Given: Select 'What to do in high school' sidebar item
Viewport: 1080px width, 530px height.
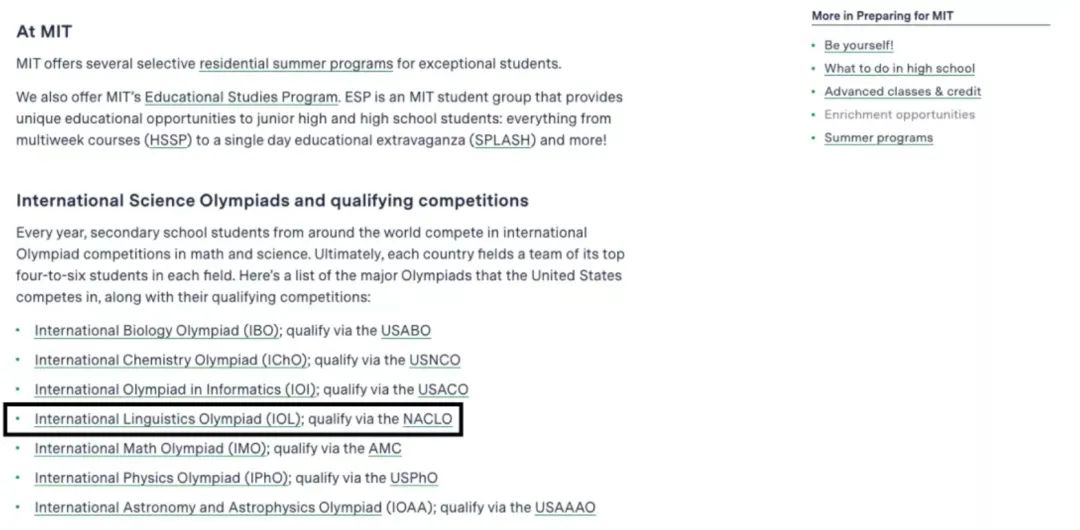Looking at the screenshot, I should [900, 68].
